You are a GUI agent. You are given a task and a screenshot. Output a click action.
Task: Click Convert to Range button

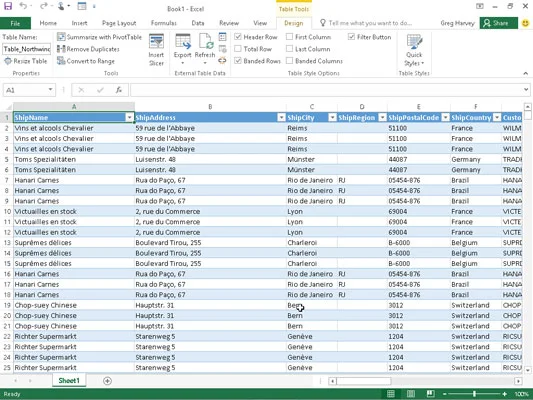tap(86, 61)
